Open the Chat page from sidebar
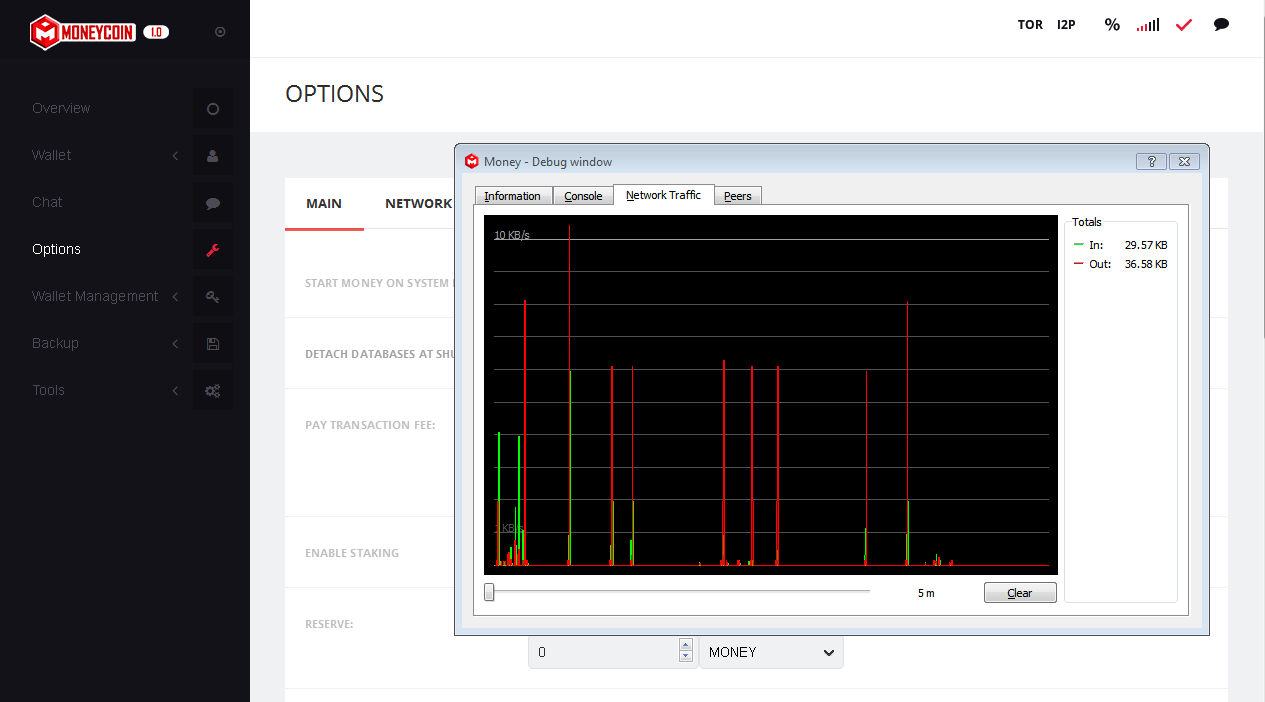The height and width of the screenshot is (702, 1265). pyautogui.click(x=47, y=202)
